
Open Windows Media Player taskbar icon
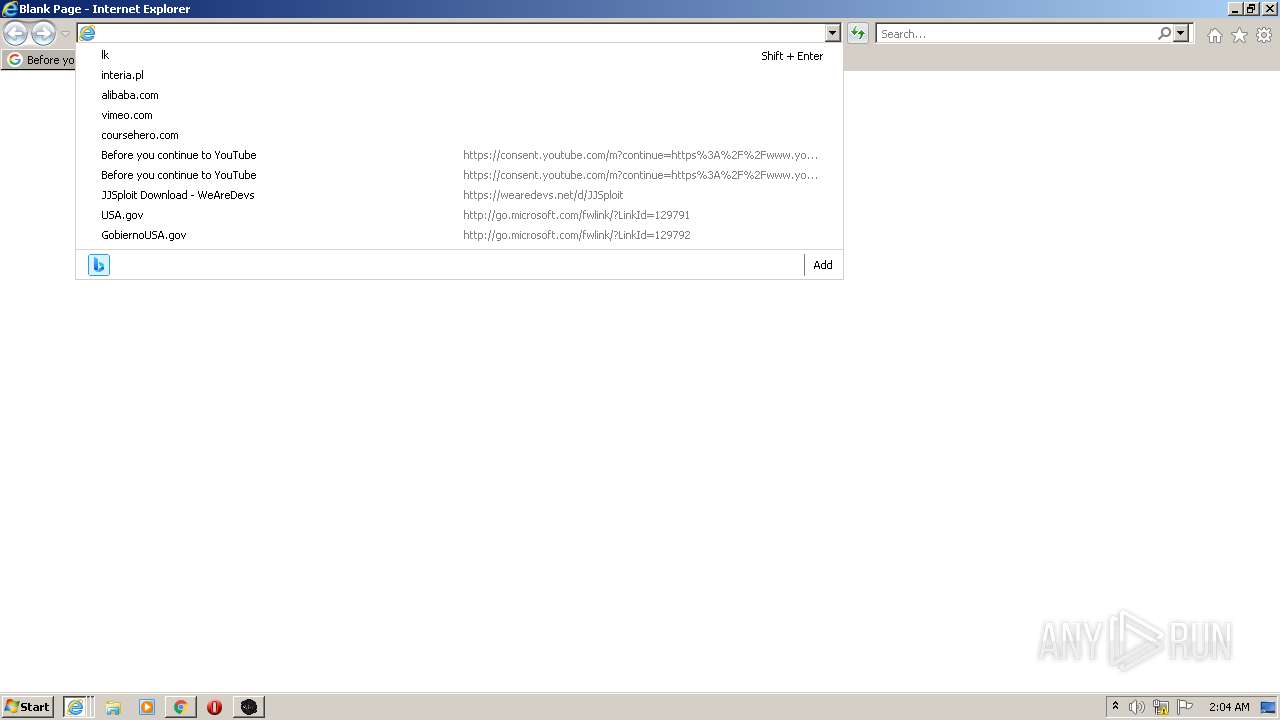[x=147, y=707]
